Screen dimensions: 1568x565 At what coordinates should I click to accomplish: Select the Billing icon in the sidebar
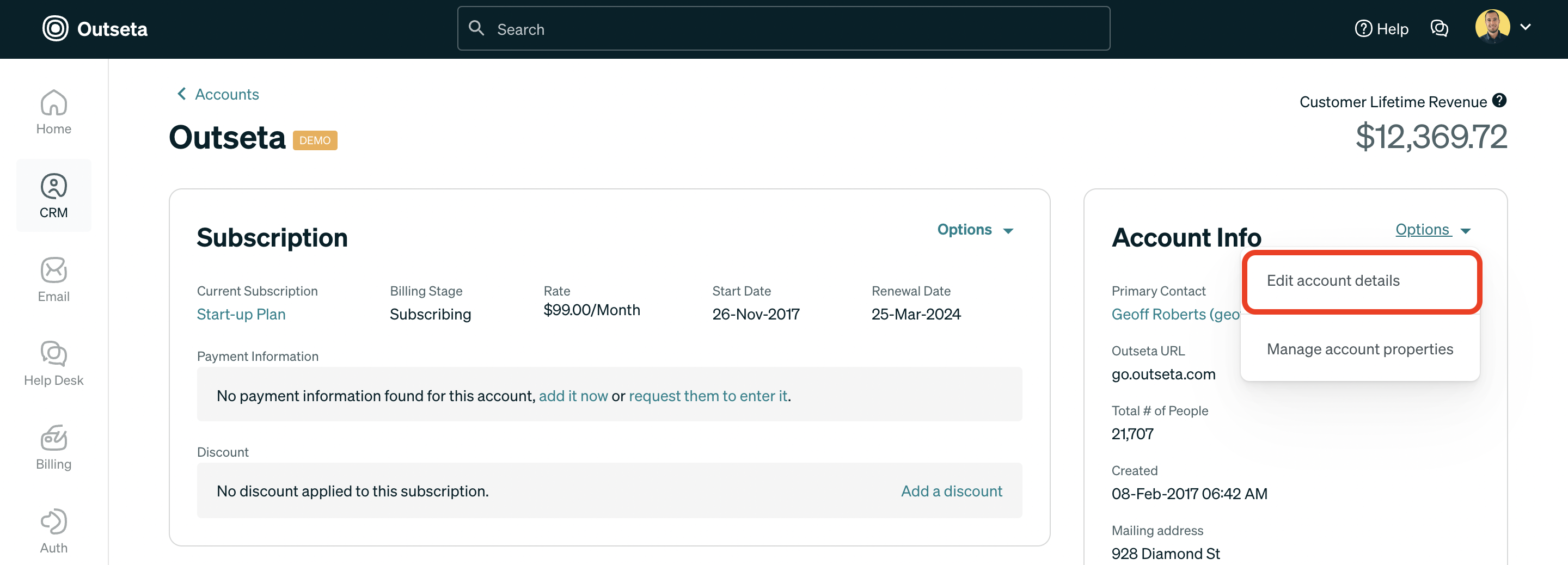pos(53,447)
